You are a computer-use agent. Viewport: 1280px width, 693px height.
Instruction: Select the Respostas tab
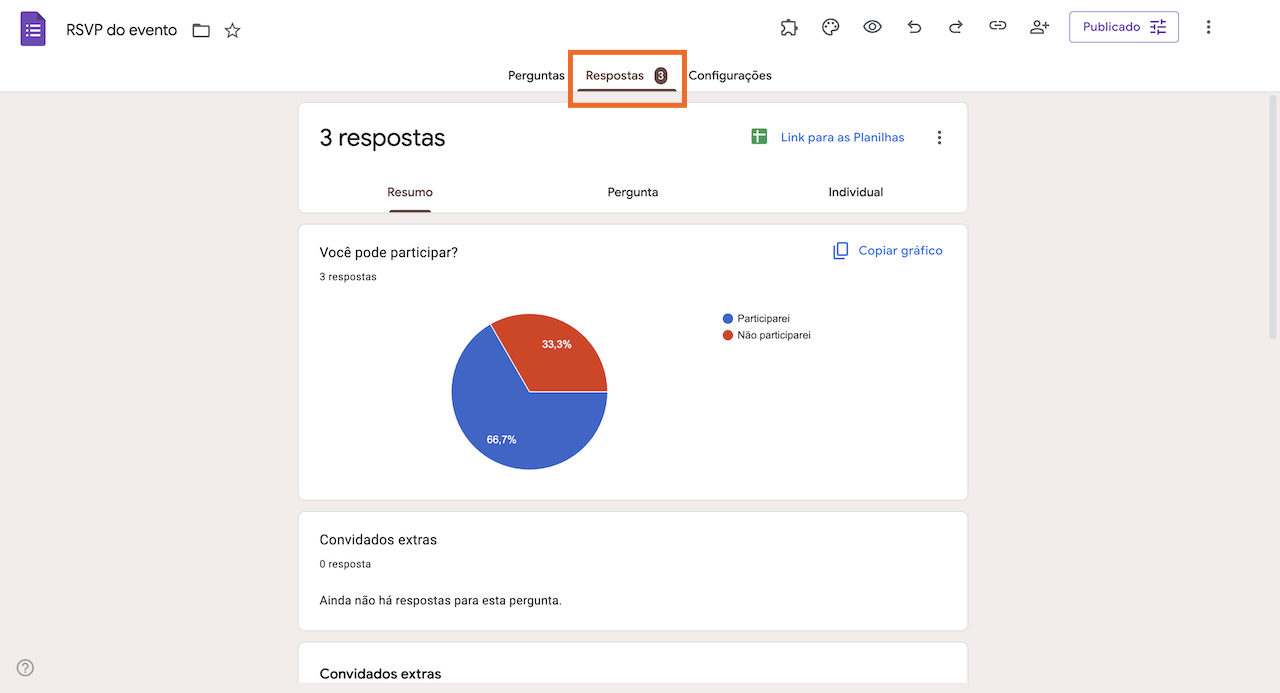pos(626,75)
